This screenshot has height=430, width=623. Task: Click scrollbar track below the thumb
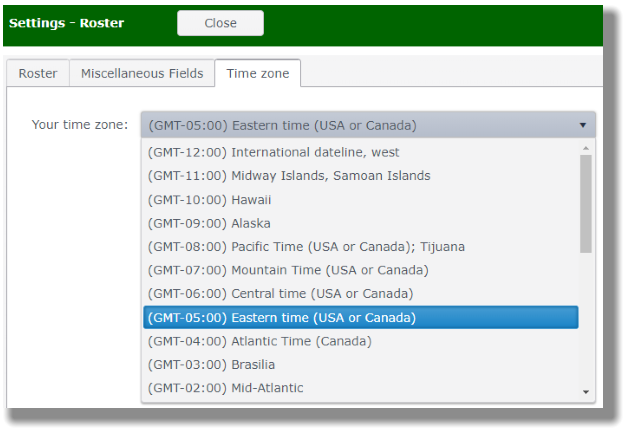pyautogui.click(x=586, y=320)
